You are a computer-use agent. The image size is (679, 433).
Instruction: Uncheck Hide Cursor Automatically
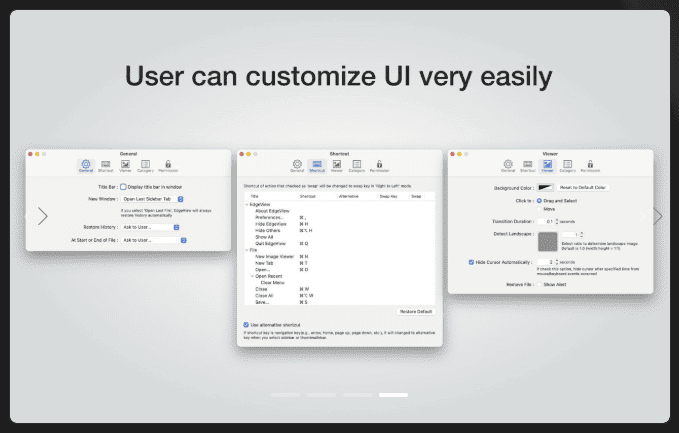471,262
